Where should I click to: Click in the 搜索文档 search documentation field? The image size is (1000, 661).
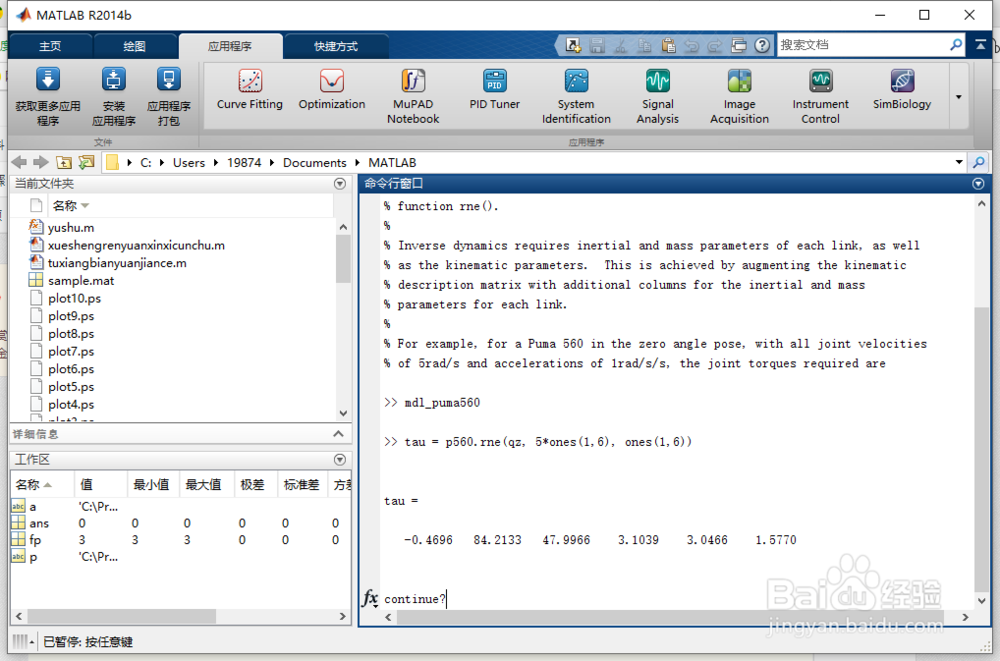(862, 45)
